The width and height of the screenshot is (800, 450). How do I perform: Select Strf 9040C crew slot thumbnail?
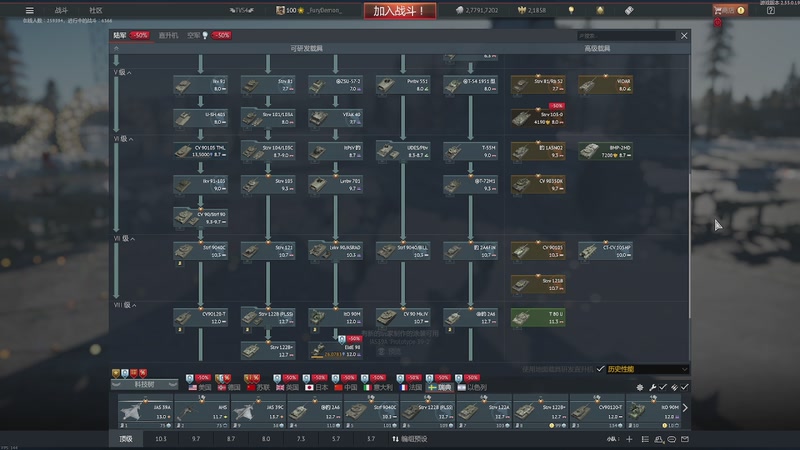pyautogui.click(x=371, y=411)
